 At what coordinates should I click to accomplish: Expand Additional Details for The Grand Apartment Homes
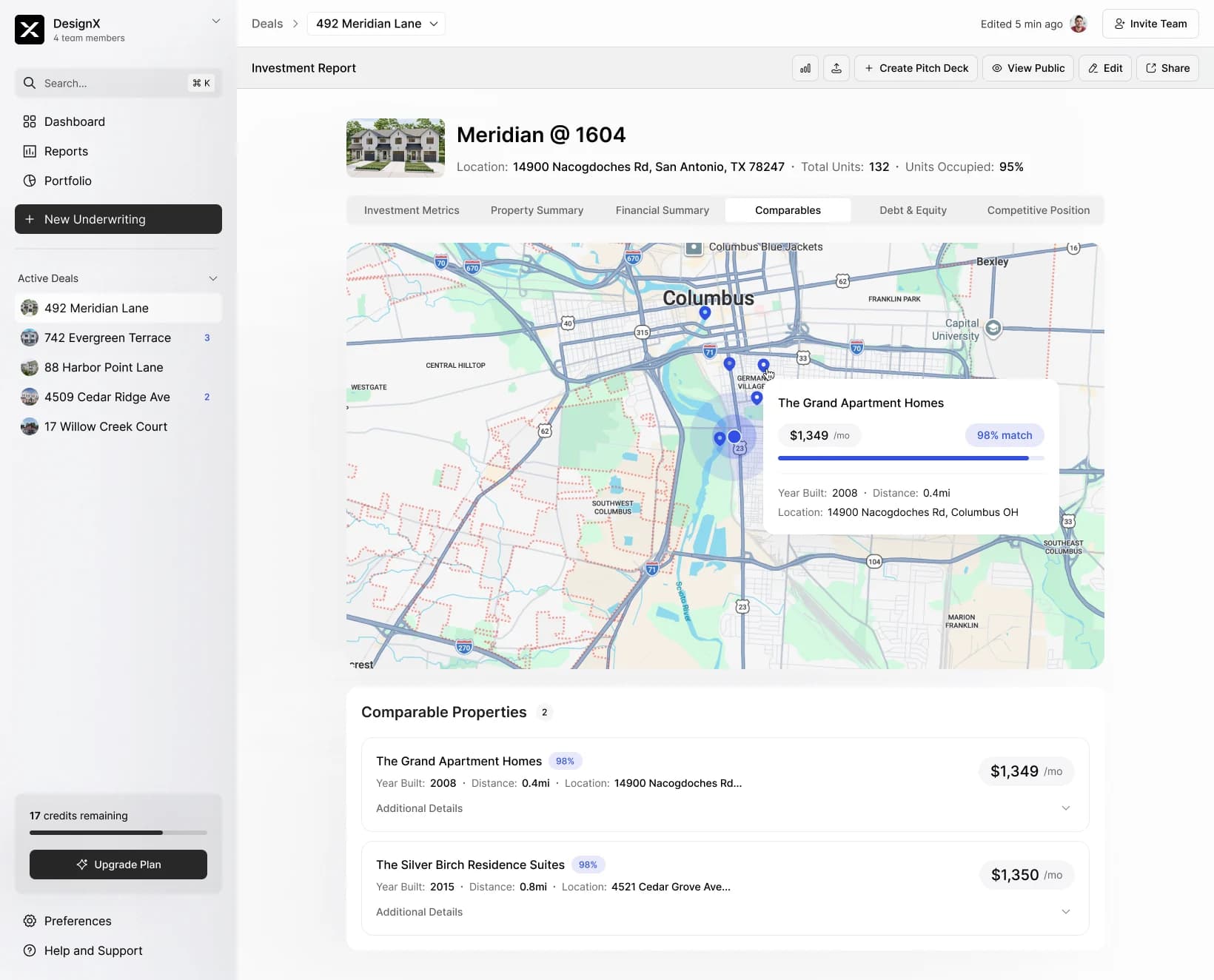click(x=724, y=808)
